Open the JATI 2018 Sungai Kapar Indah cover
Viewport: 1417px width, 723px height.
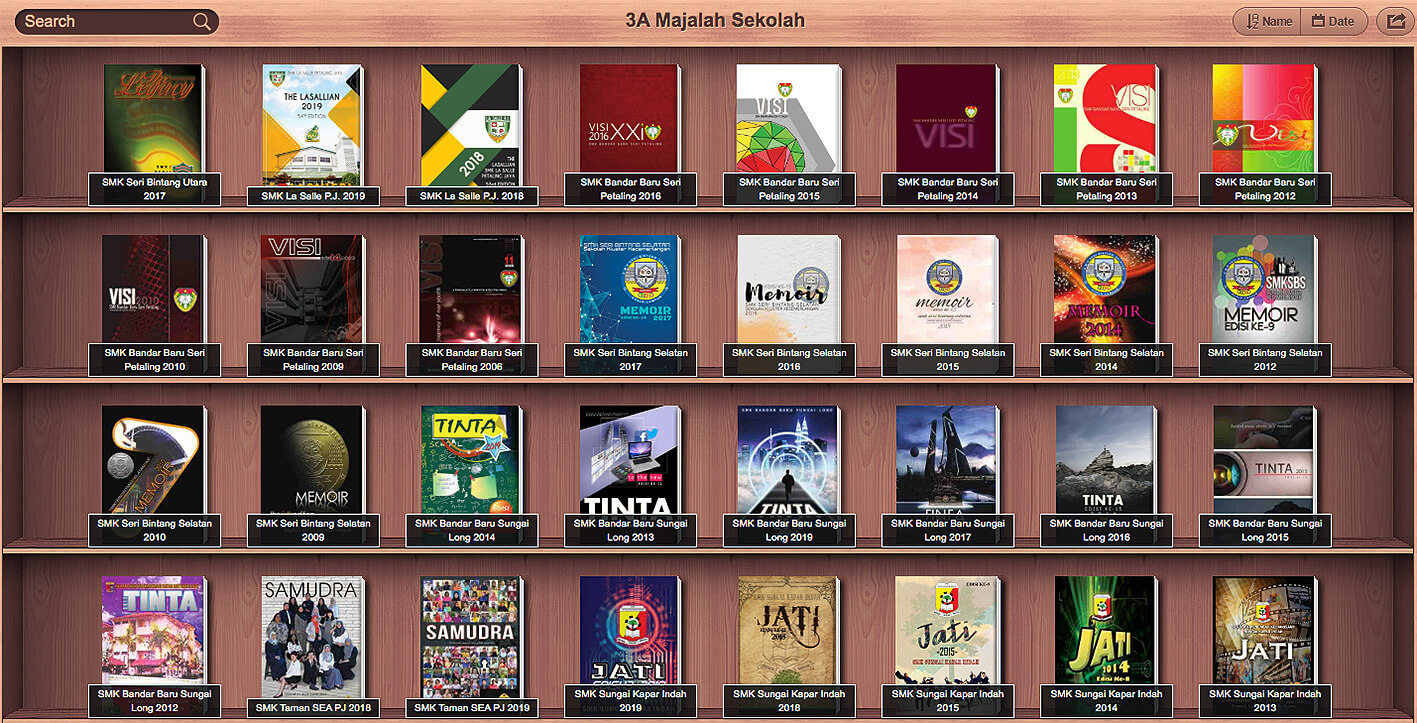[789, 630]
